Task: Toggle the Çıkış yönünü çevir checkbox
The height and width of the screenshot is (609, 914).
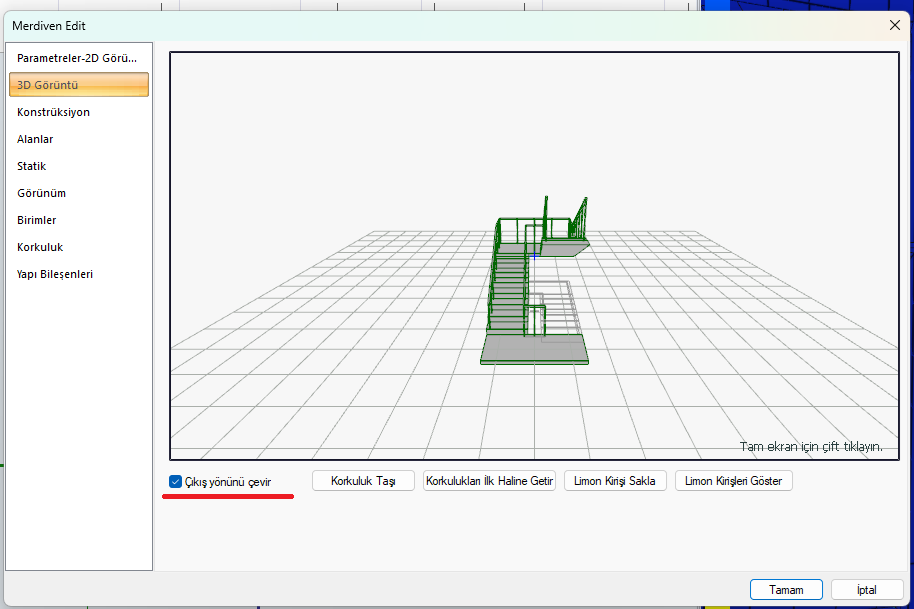Action: point(175,481)
